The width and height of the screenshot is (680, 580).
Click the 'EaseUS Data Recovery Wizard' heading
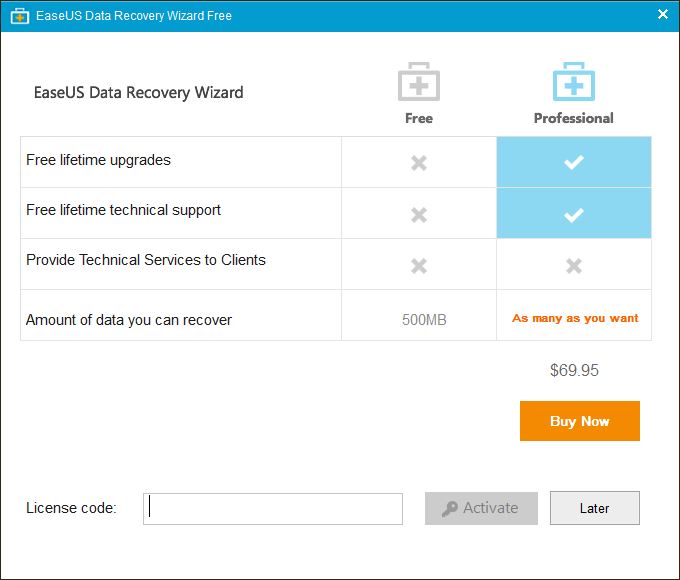point(138,93)
